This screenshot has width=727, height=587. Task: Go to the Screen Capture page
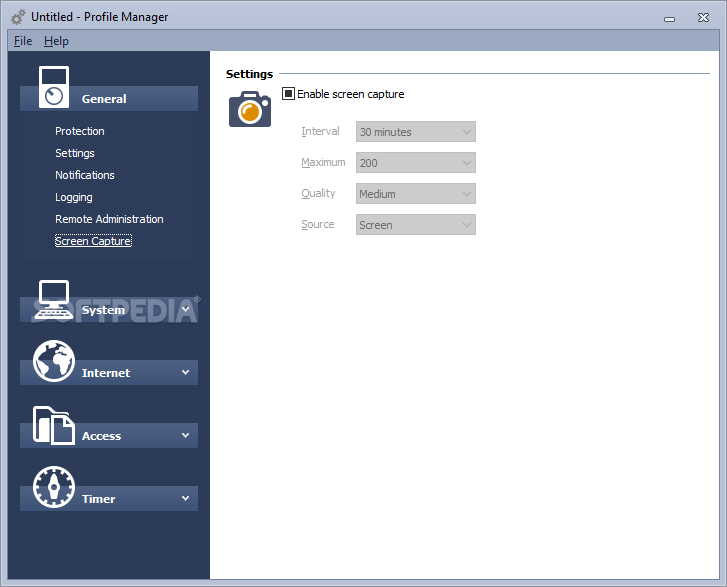point(93,241)
